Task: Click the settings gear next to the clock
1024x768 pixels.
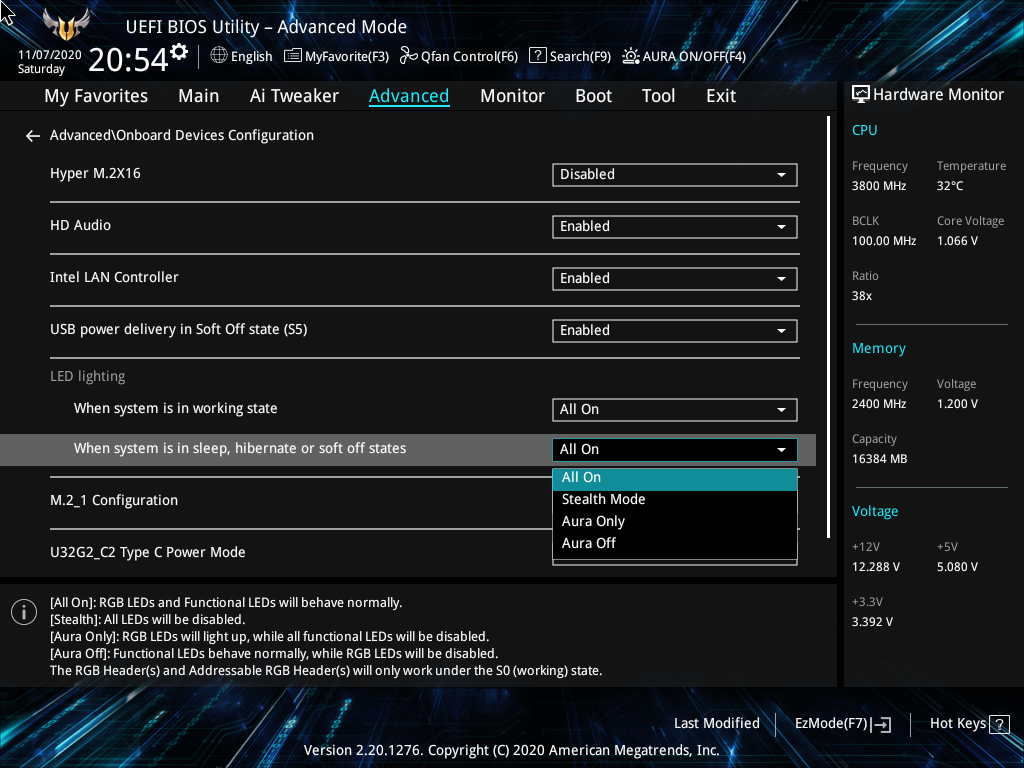Action: (179, 51)
